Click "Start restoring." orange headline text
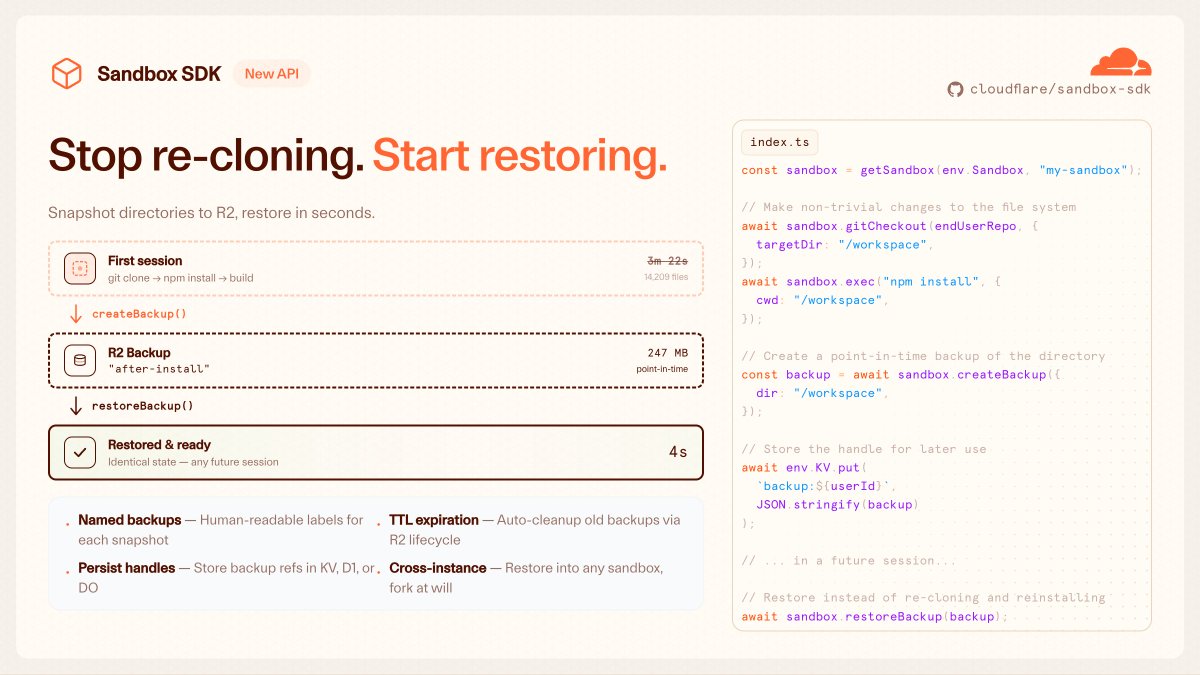This screenshot has width=1200, height=675. coord(520,156)
